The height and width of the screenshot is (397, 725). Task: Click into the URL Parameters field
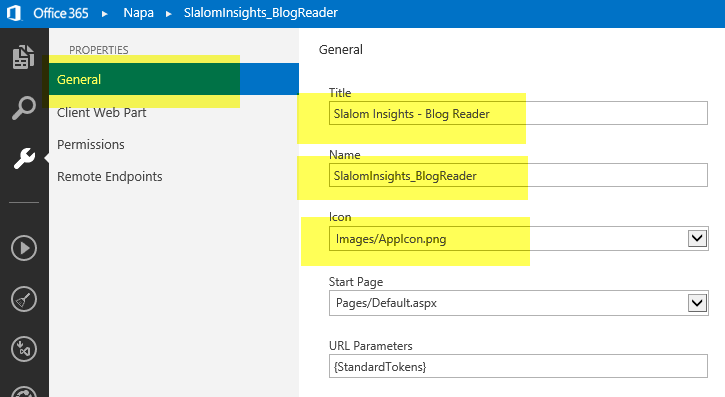518,366
